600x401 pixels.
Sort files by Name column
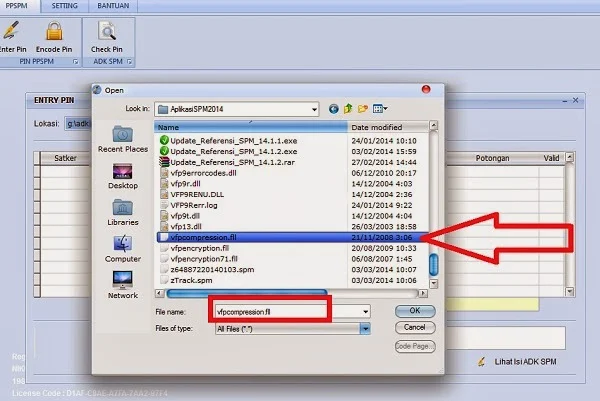(251, 127)
